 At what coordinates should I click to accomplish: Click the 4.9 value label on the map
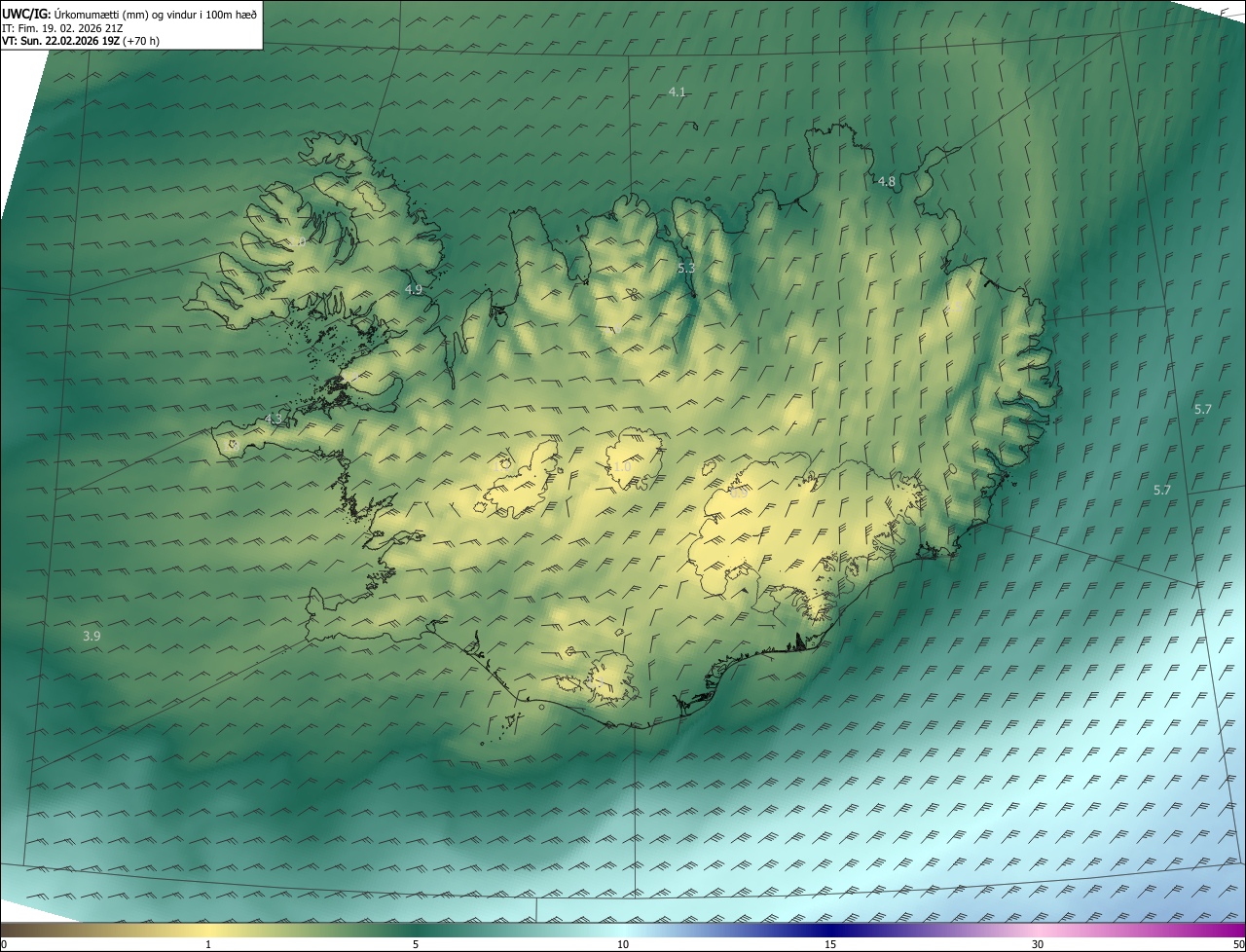click(414, 290)
